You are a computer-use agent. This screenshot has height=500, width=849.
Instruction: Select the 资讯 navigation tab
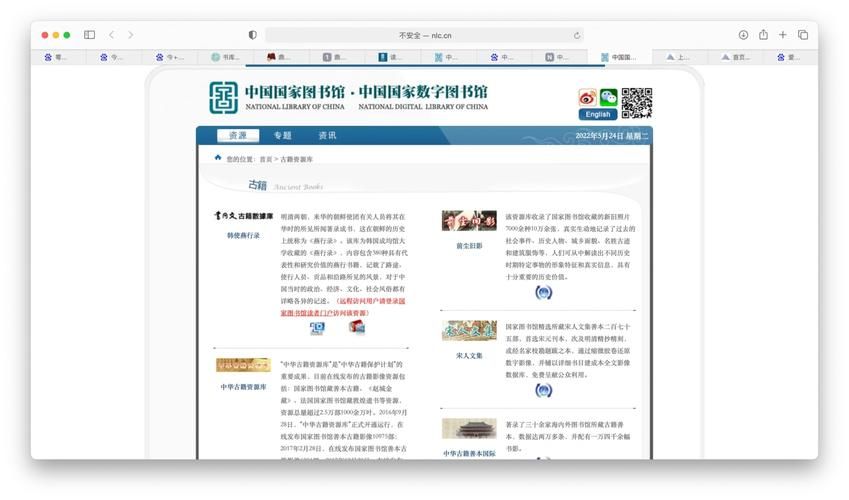click(x=326, y=135)
